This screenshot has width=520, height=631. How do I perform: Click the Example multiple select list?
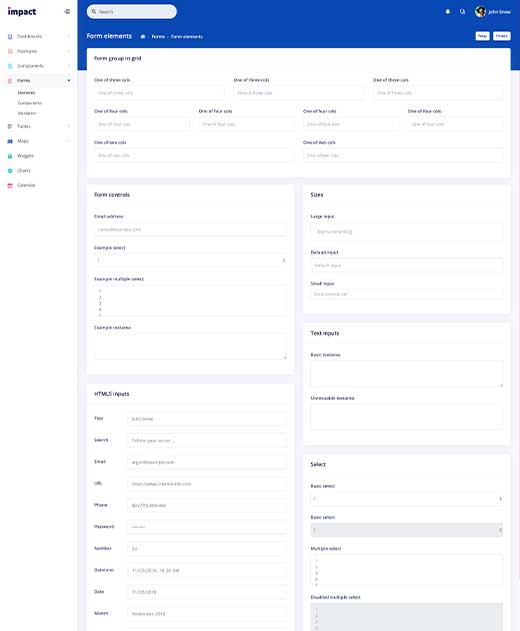click(x=190, y=301)
